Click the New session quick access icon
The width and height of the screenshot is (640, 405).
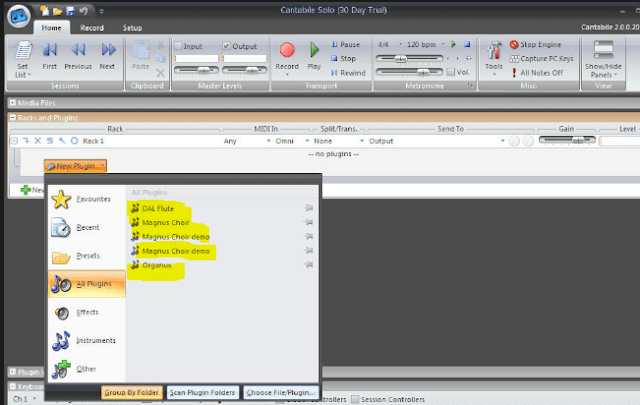[44, 11]
